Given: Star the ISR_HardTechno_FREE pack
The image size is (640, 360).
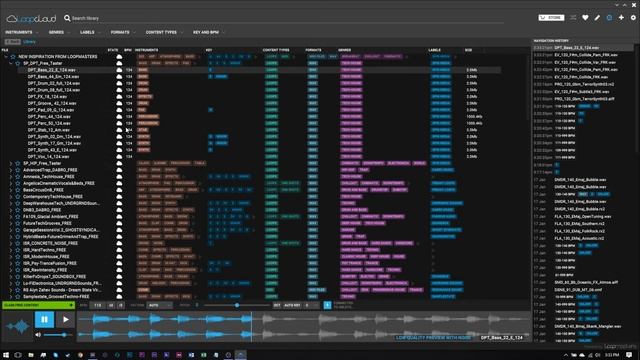Looking at the screenshot, I should [x=17, y=250].
